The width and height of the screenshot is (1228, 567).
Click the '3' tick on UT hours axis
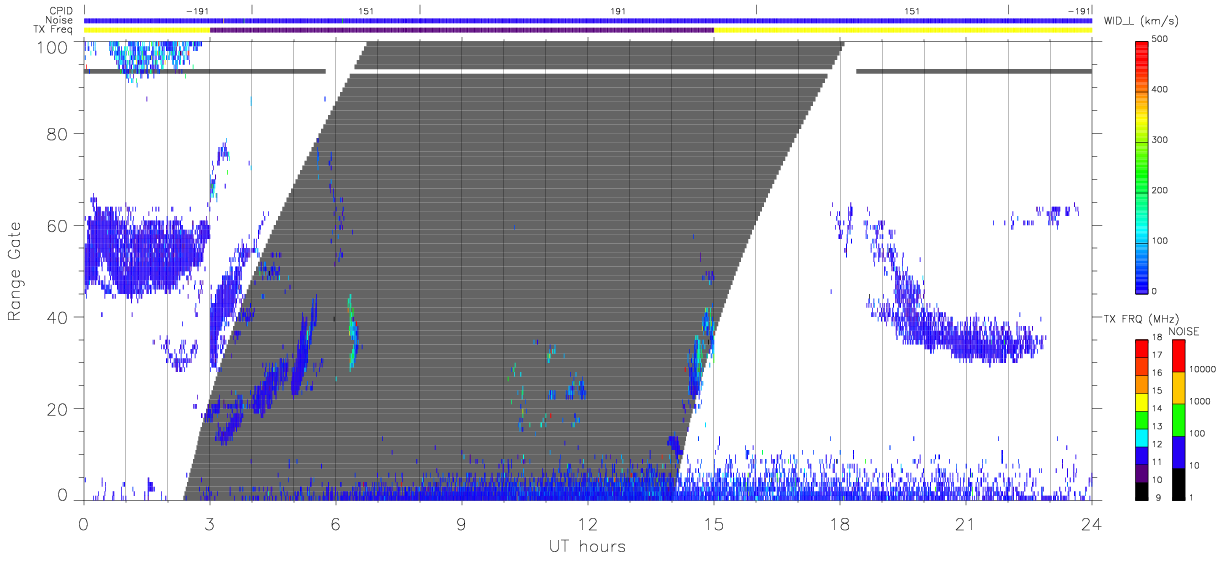pyautogui.click(x=209, y=522)
